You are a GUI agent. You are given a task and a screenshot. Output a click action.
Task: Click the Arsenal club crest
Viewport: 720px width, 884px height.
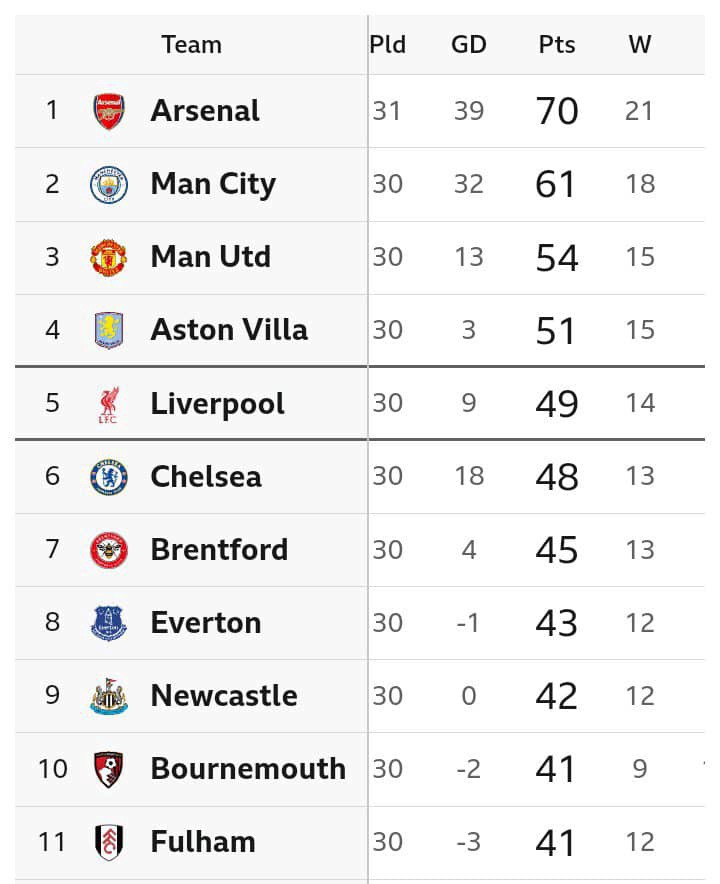point(109,111)
